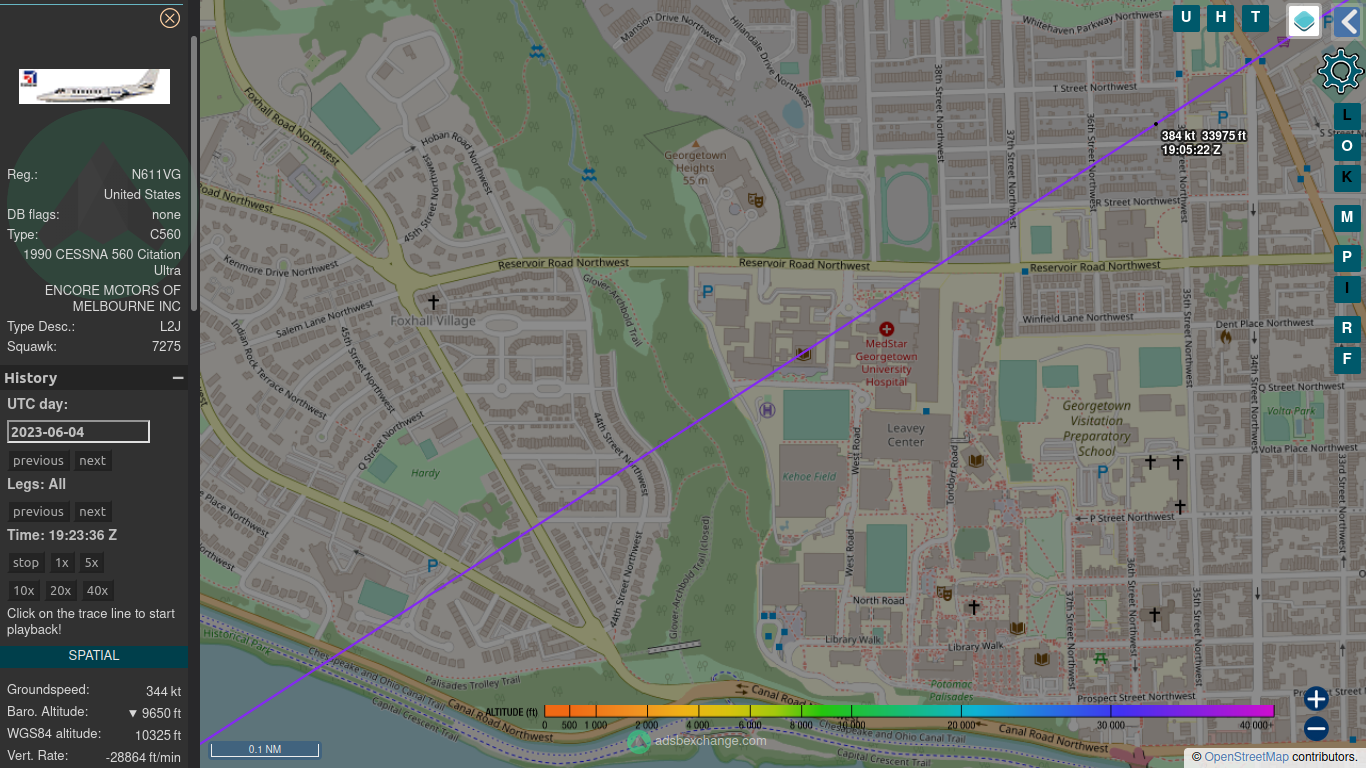Image resolution: width=1366 pixels, height=768 pixels.
Task: Select next leg
Action: click(x=93, y=512)
